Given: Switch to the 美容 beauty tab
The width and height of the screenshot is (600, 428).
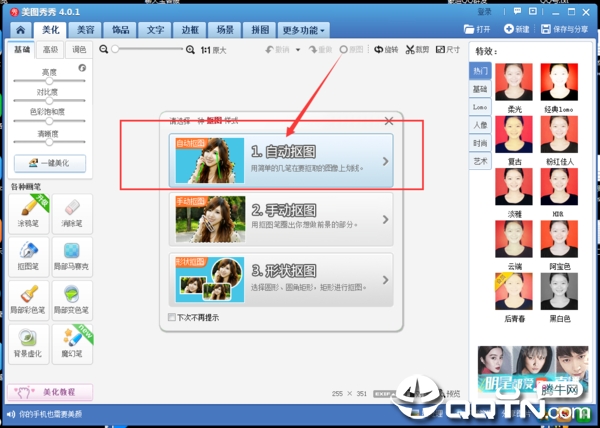Looking at the screenshot, I should (x=85, y=30).
